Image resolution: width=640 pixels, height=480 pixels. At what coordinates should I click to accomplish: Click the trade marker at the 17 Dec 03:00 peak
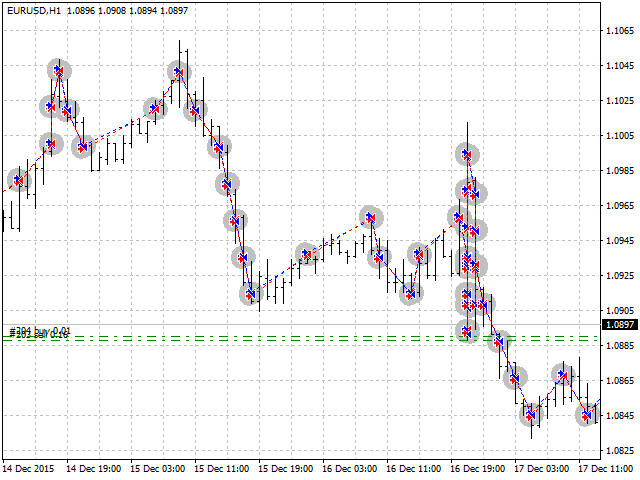click(563, 374)
